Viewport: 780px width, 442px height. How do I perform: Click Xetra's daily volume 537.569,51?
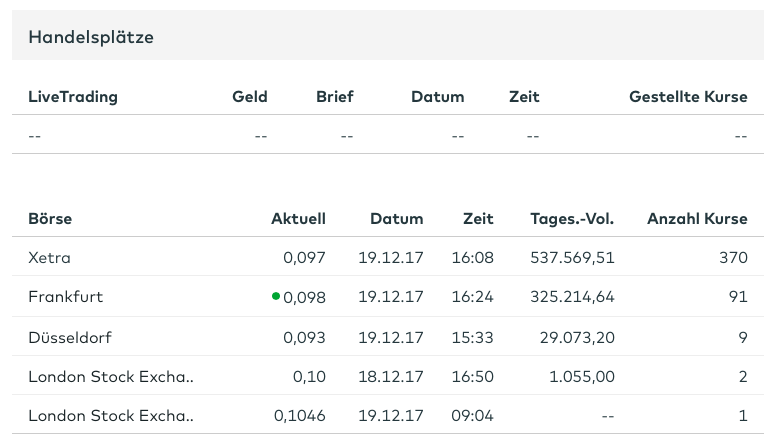click(x=571, y=258)
